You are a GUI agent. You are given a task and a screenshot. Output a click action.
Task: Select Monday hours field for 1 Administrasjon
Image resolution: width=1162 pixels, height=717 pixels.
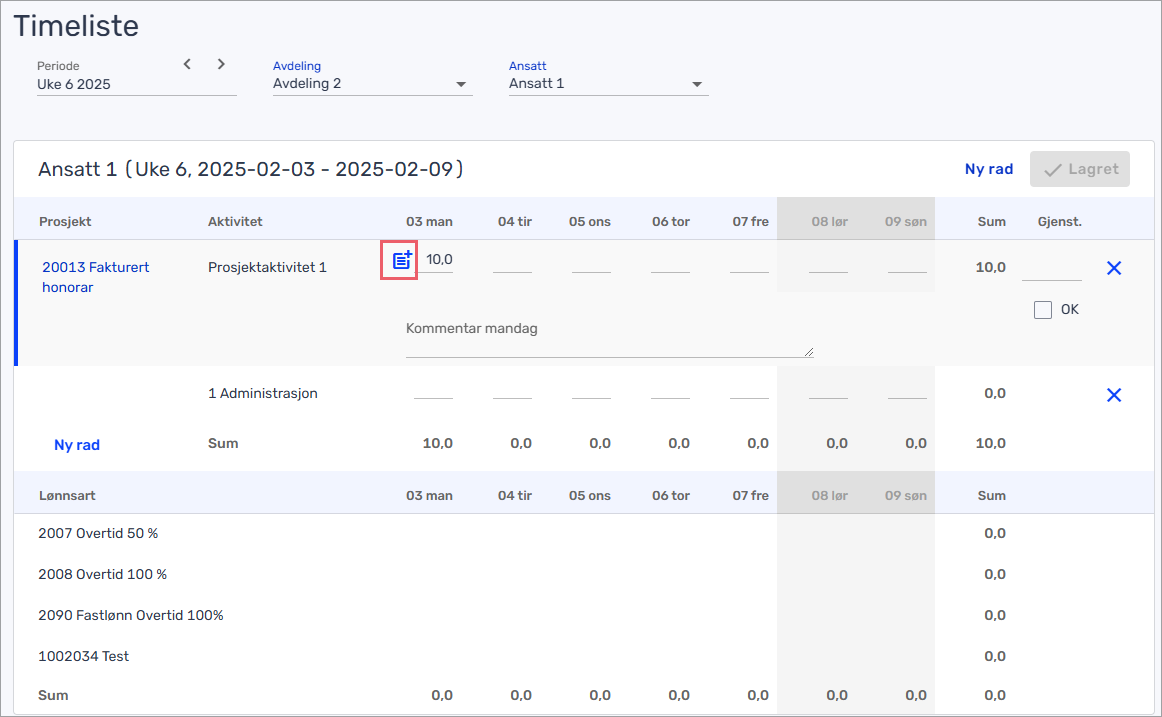[434, 388]
